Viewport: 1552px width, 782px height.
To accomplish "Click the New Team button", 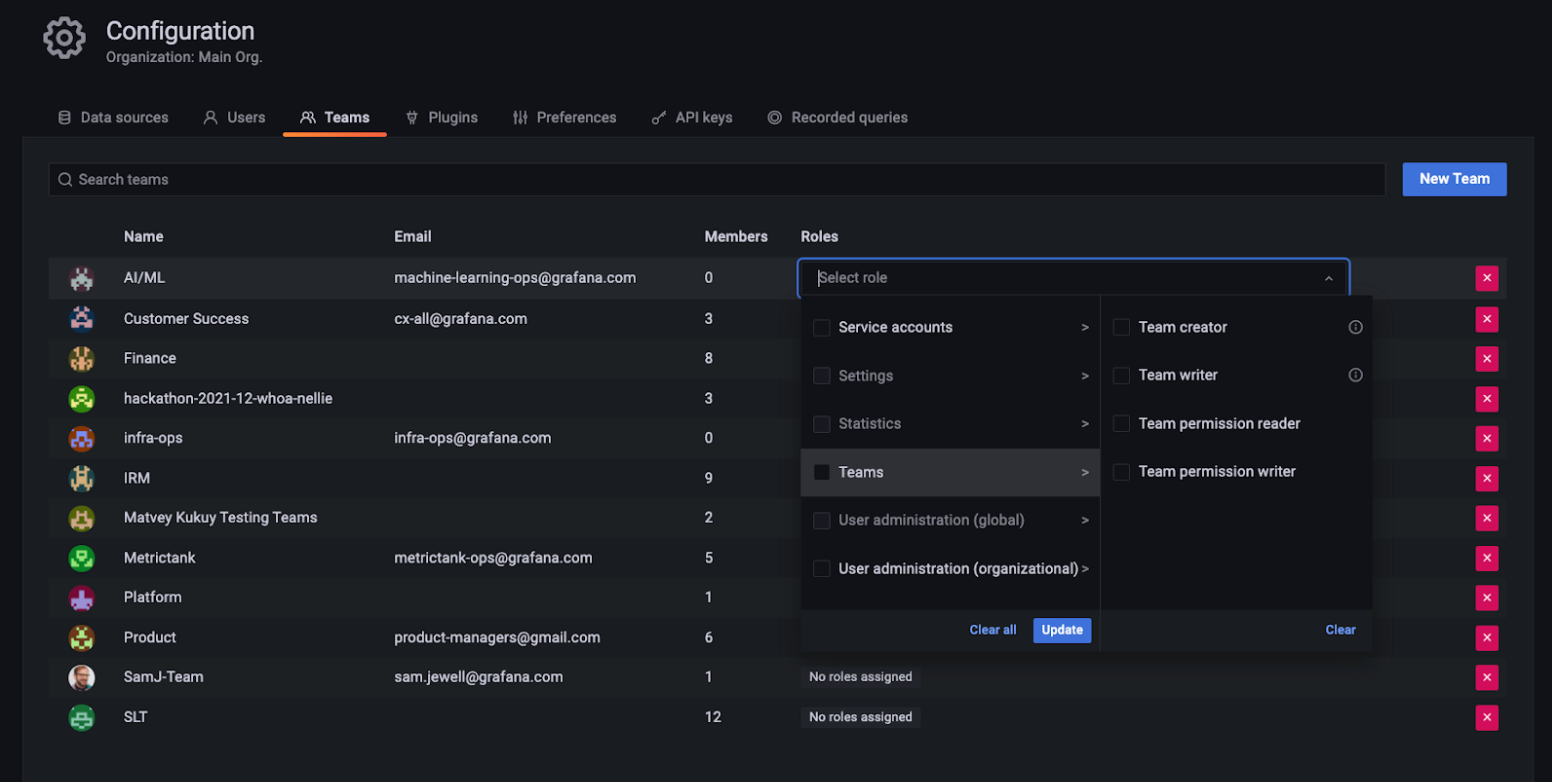I will [1453, 179].
